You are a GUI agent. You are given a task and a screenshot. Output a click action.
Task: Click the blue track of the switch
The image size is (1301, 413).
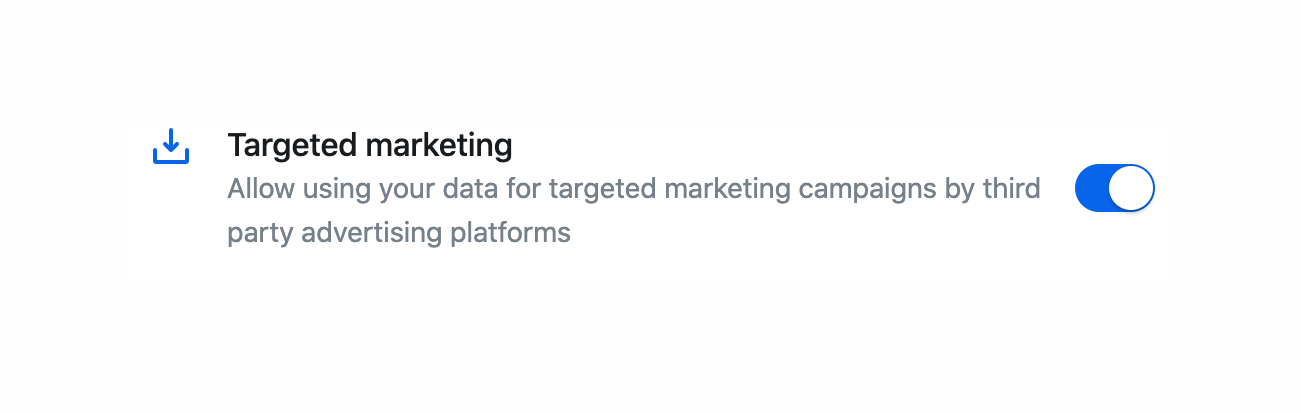(x=1092, y=189)
